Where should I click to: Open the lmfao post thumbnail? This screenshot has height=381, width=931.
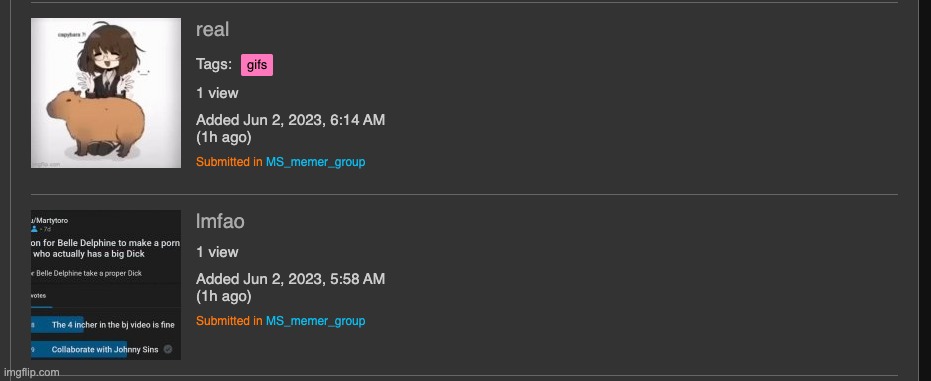coord(106,285)
